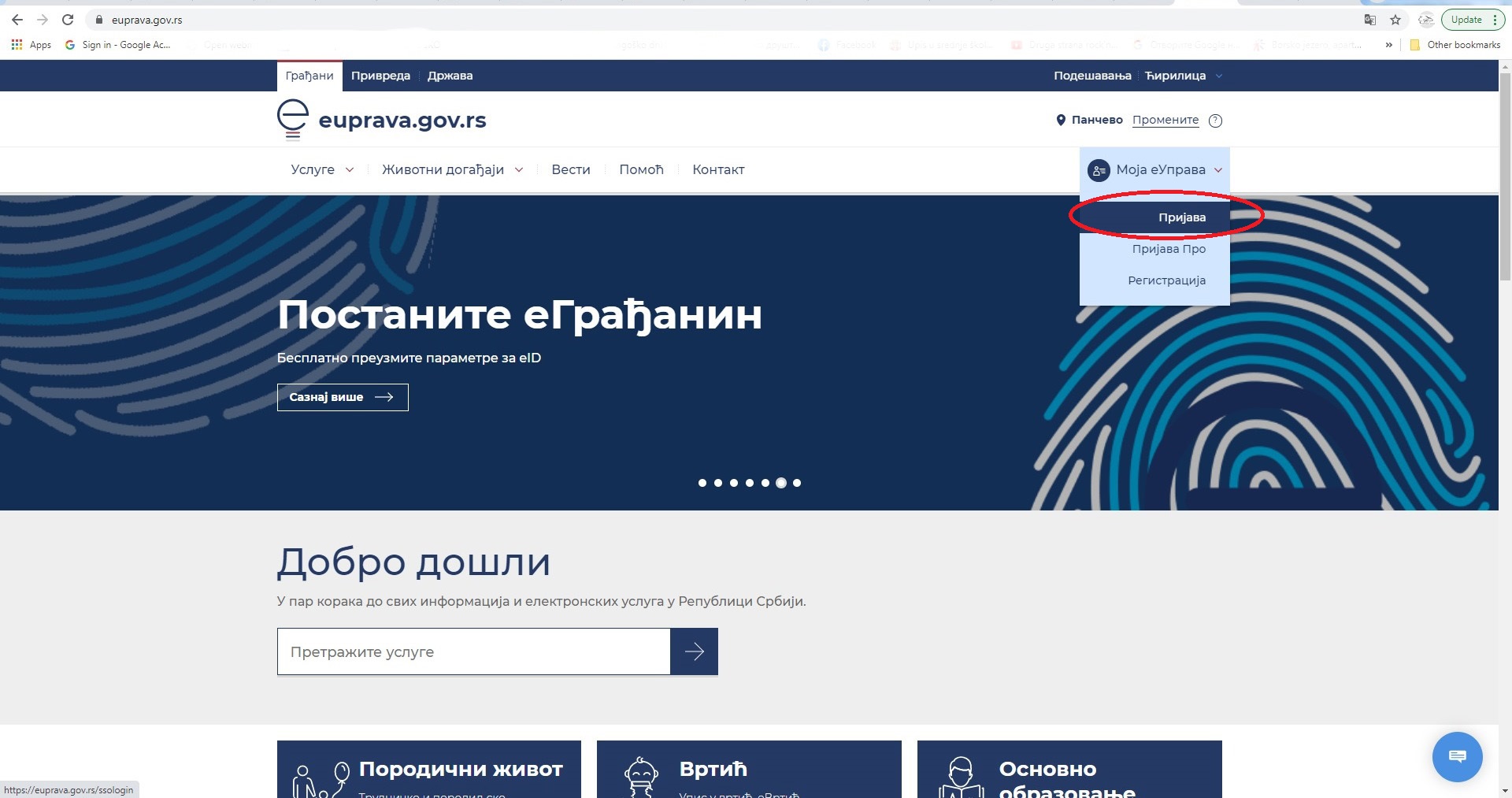Switch to the Привреда tab
The width and height of the screenshot is (1512, 798).
pyautogui.click(x=380, y=76)
